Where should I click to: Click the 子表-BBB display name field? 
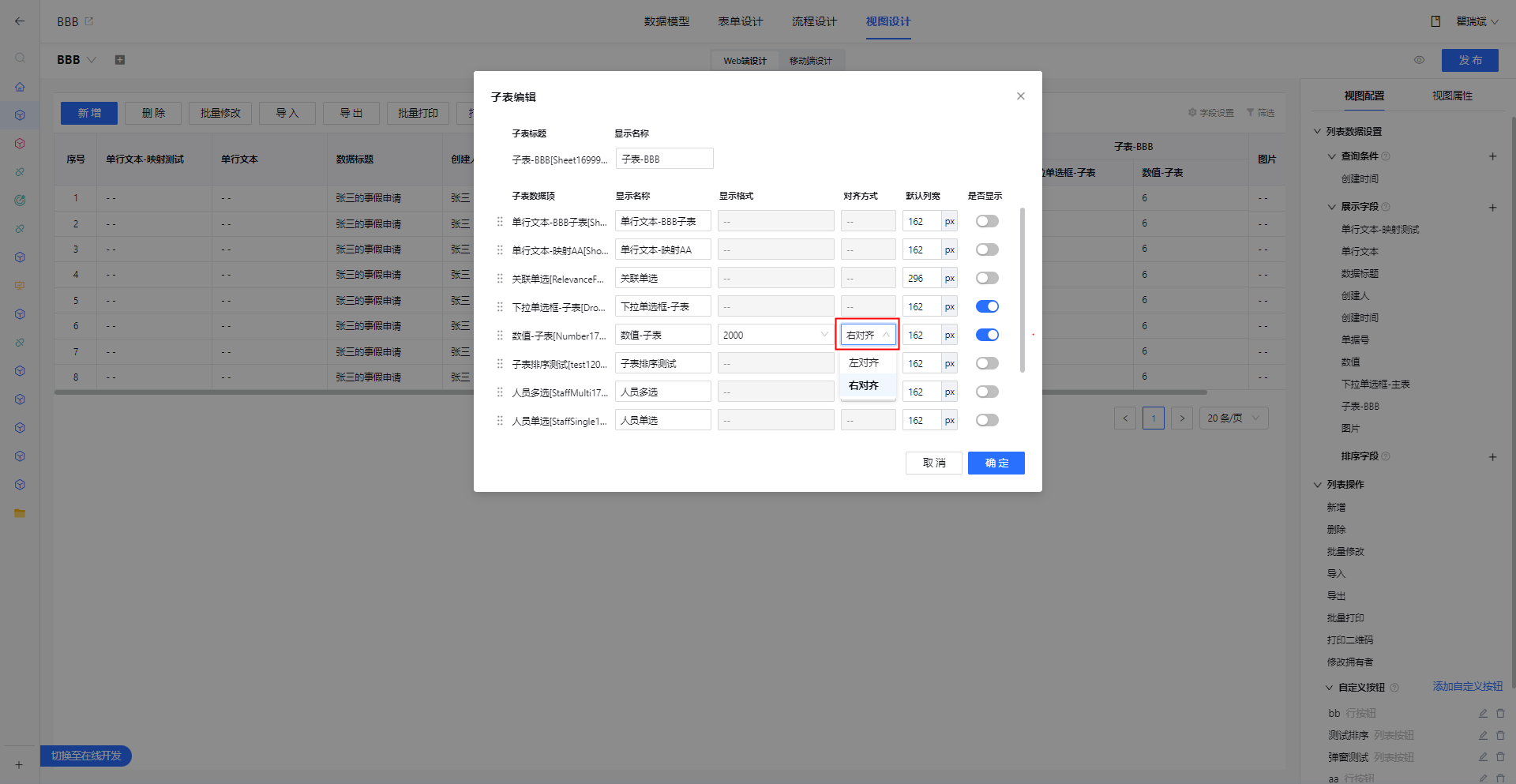point(664,159)
